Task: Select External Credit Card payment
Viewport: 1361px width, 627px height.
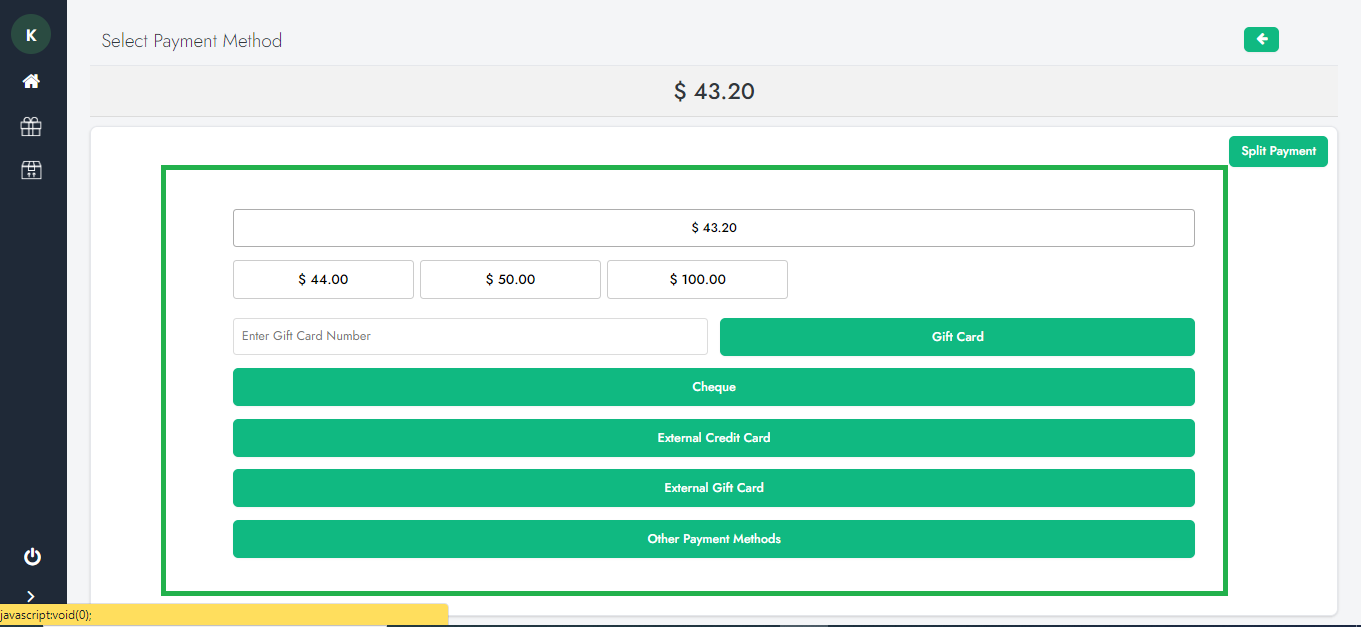Action: [x=713, y=438]
